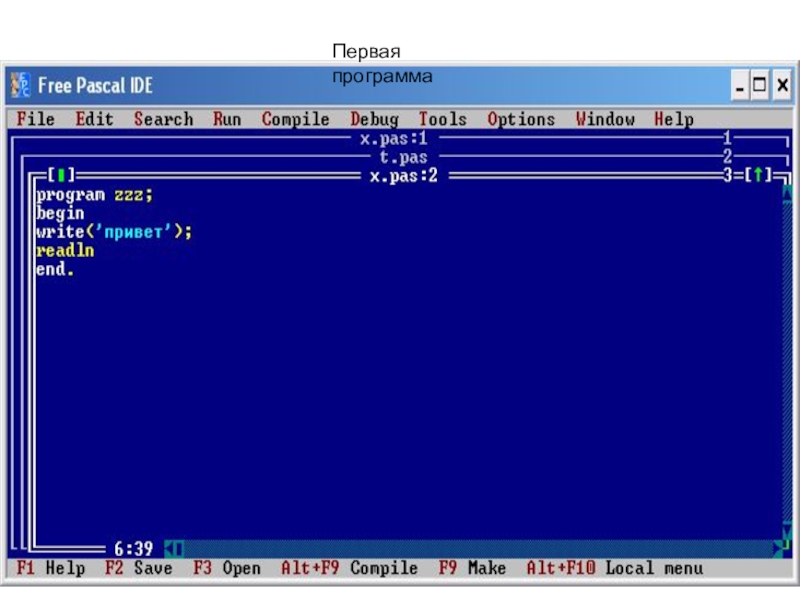The image size is (800, 600).
Task: Click scroll-up arrow on vertical scrollbar
Action: (x=787, y=192)
